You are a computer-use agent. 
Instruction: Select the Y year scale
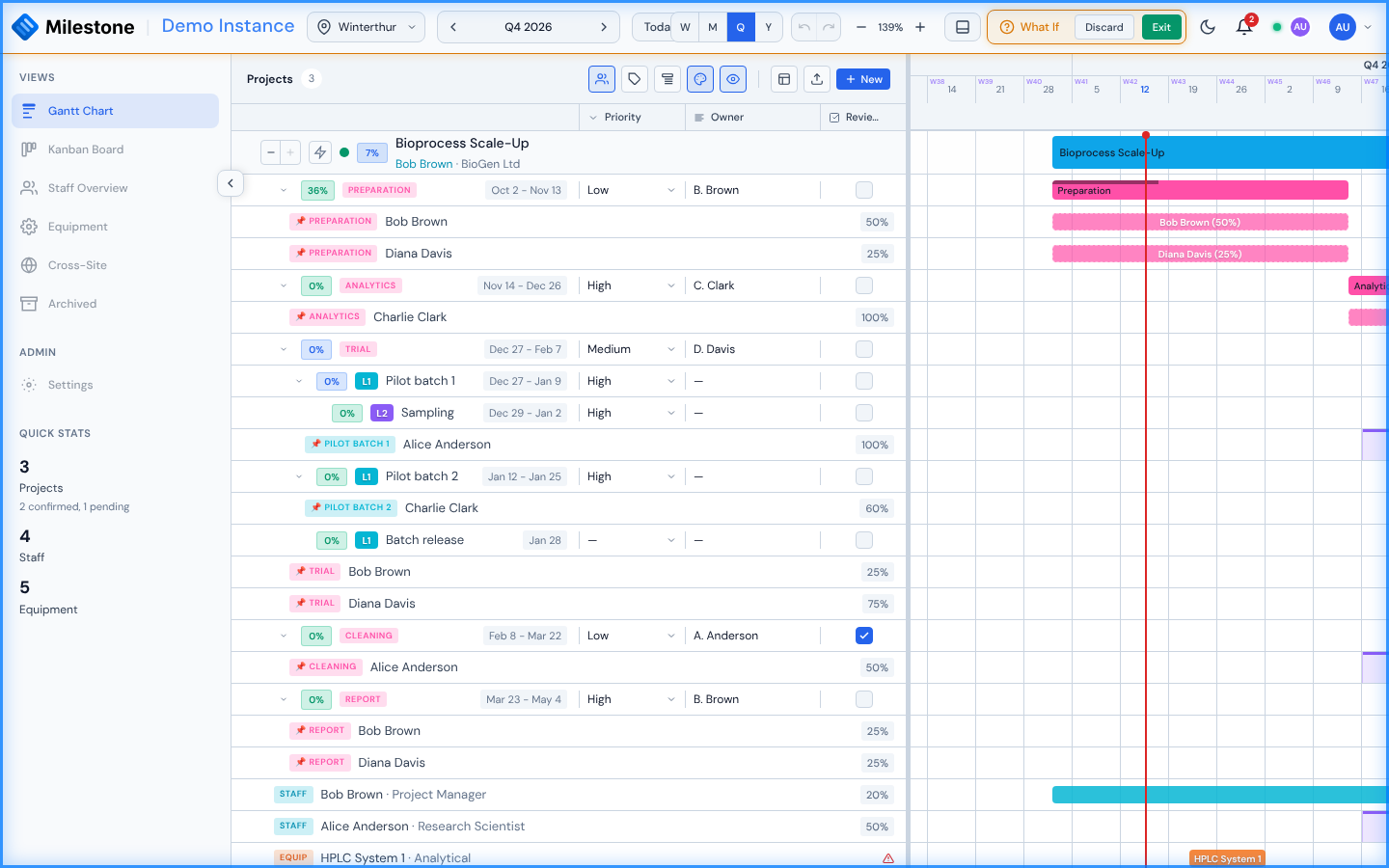tap(769, 27)
